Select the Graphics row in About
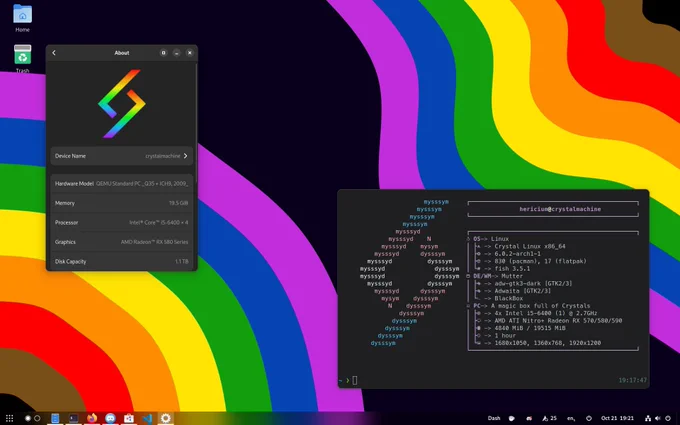Screen dimensions: 680x425 pyautogui.click(x=121, y=242)
